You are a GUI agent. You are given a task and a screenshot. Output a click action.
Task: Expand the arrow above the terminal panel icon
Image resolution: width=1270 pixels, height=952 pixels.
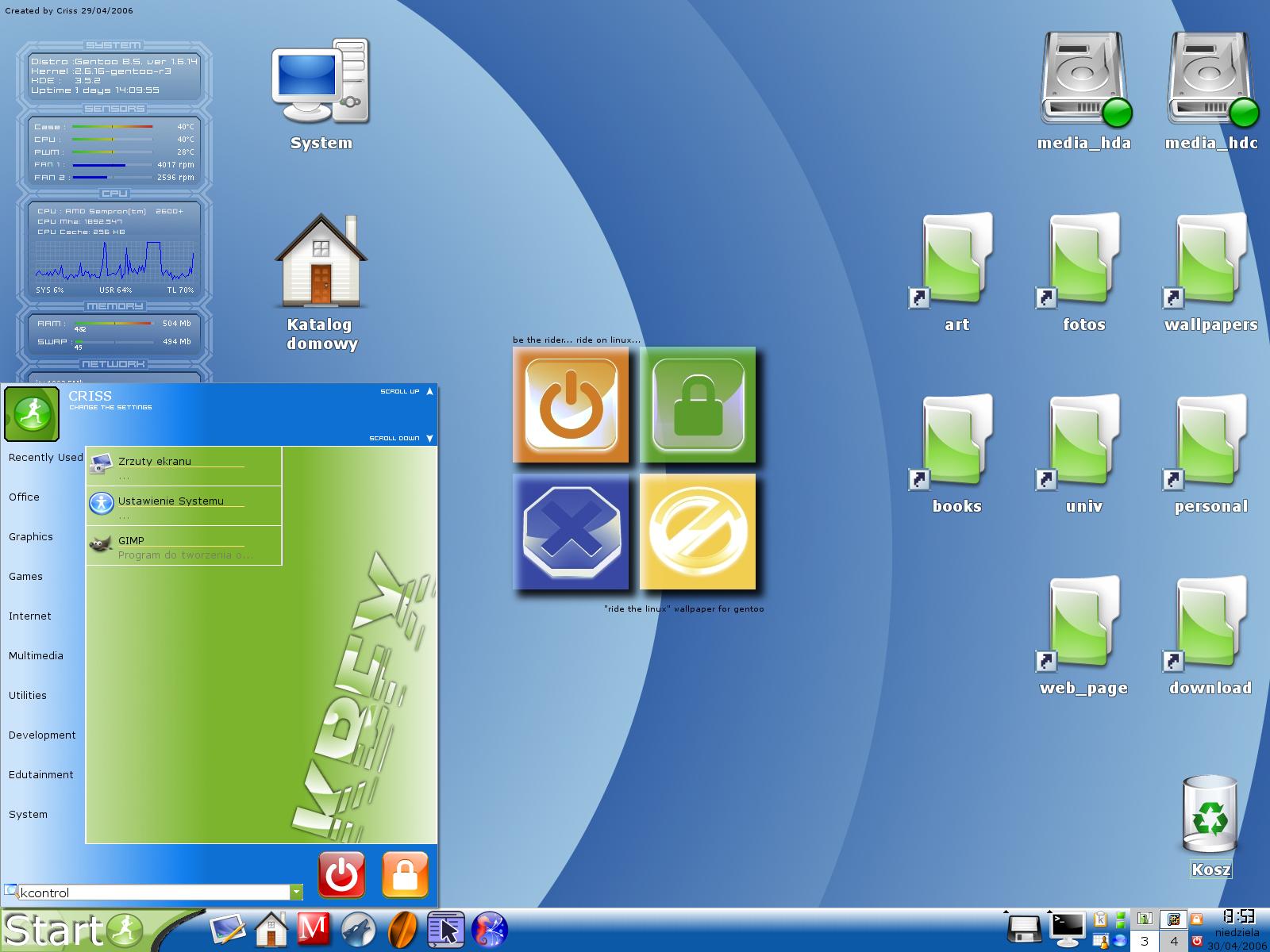1049,912
